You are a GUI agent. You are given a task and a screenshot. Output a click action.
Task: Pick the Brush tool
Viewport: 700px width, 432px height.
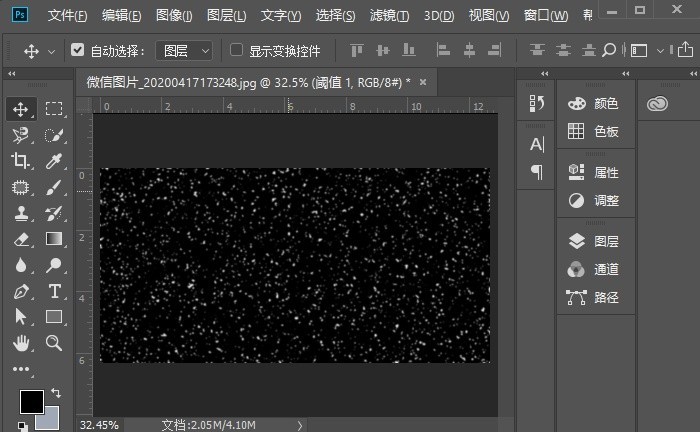tap(54, 187)
